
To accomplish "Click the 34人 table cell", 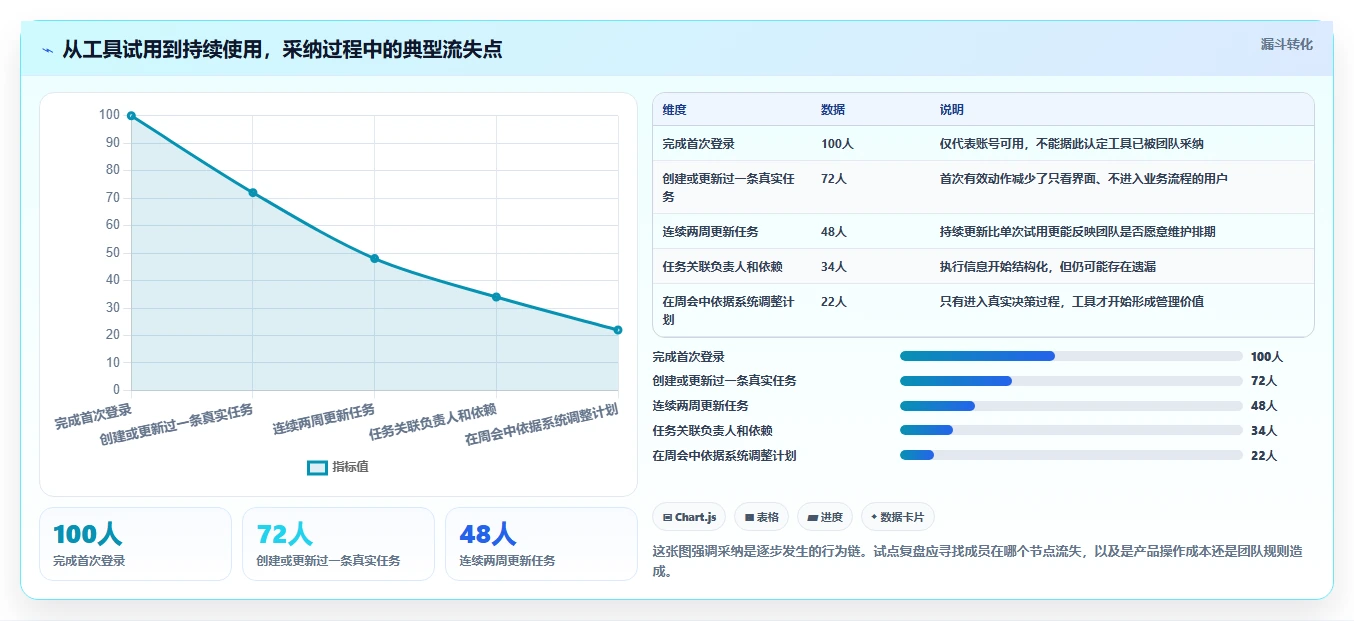I will [870, 266].
